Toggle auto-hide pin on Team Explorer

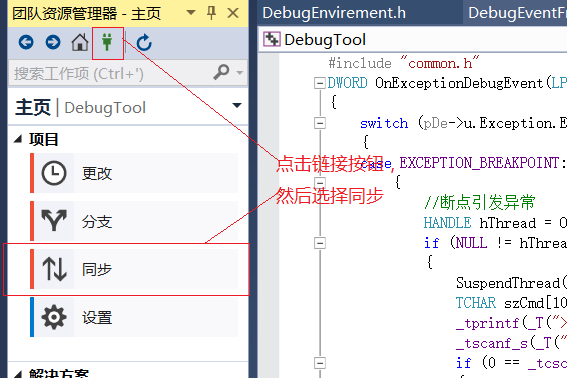click(211, 13)
